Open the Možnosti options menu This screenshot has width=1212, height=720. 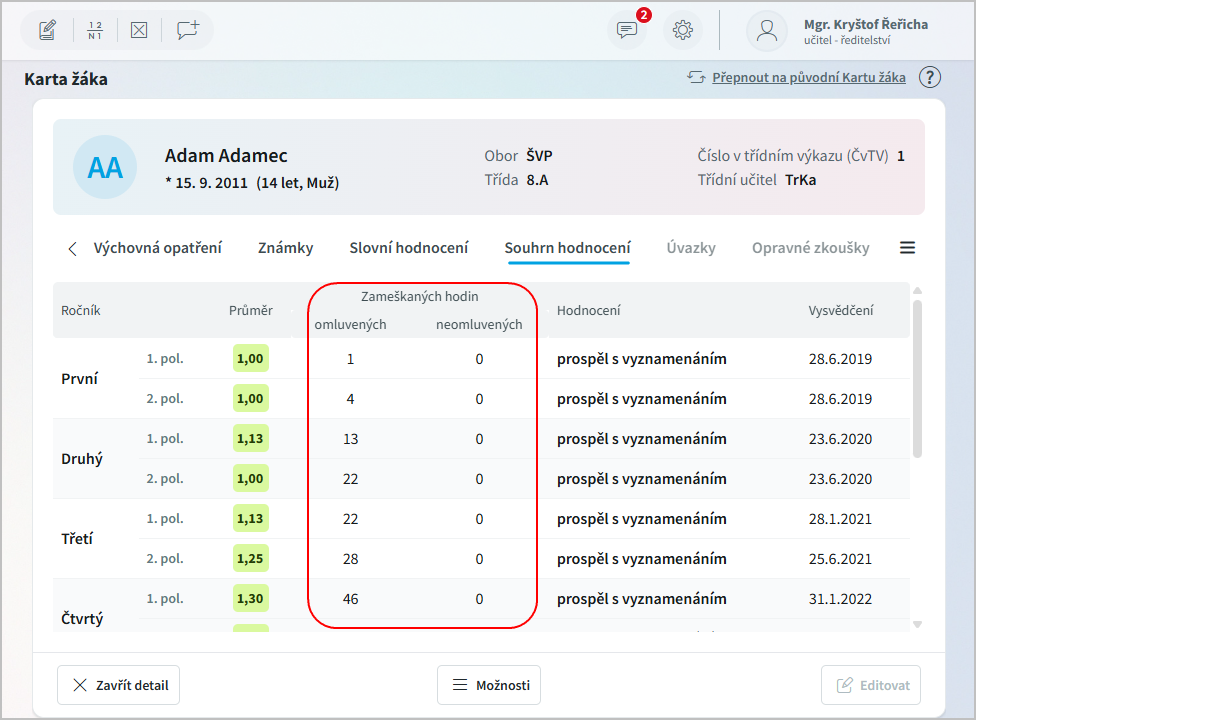pos(489,685)
